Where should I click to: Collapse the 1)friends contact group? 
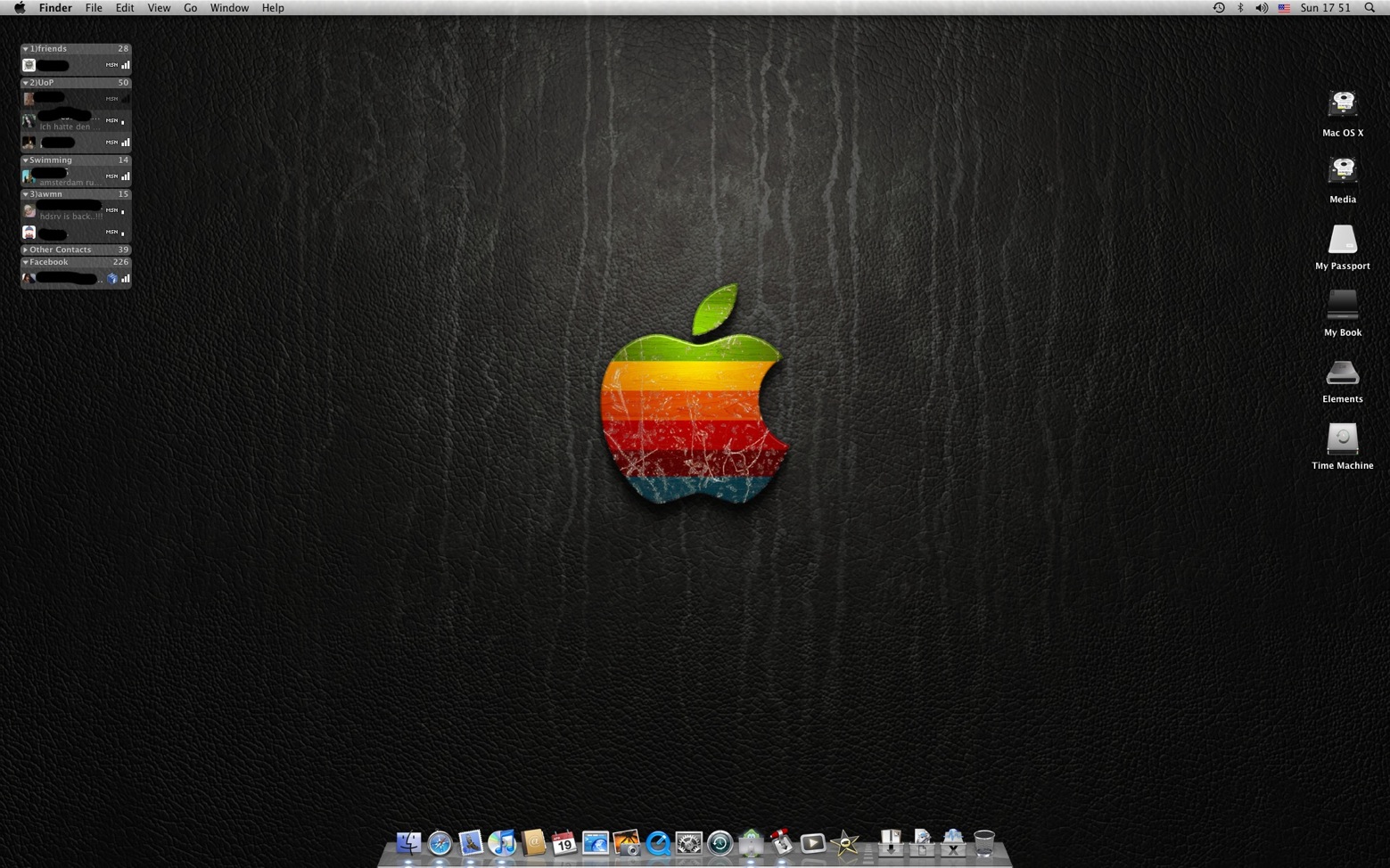pyautogui.click(x=25, y=49)
